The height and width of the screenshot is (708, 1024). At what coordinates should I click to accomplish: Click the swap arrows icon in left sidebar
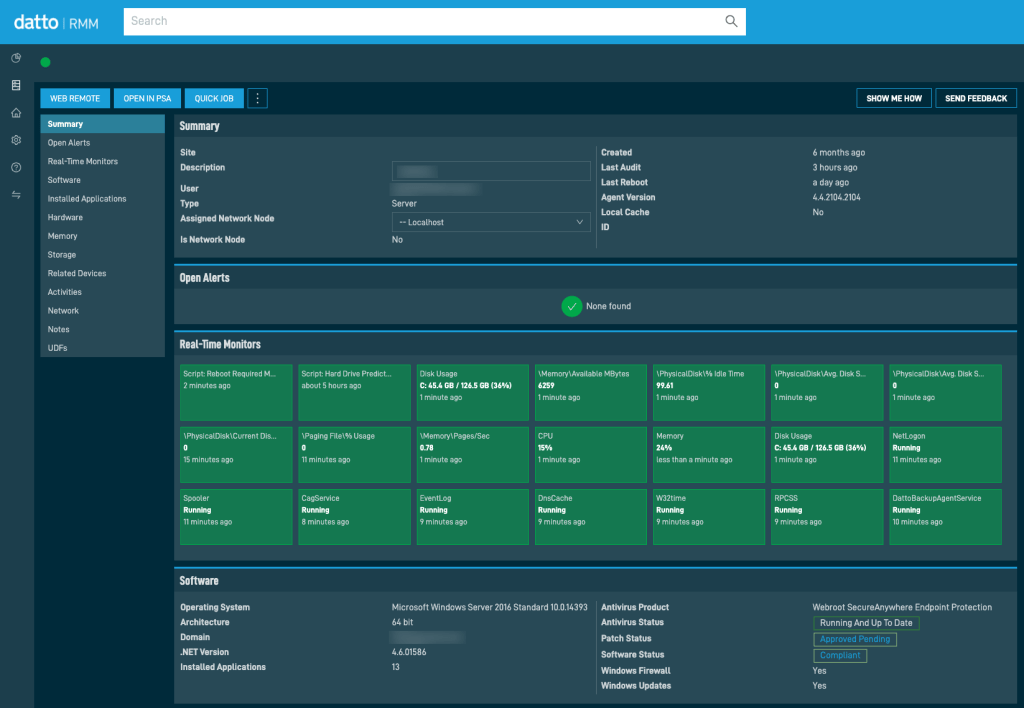[x=16, y=195]
